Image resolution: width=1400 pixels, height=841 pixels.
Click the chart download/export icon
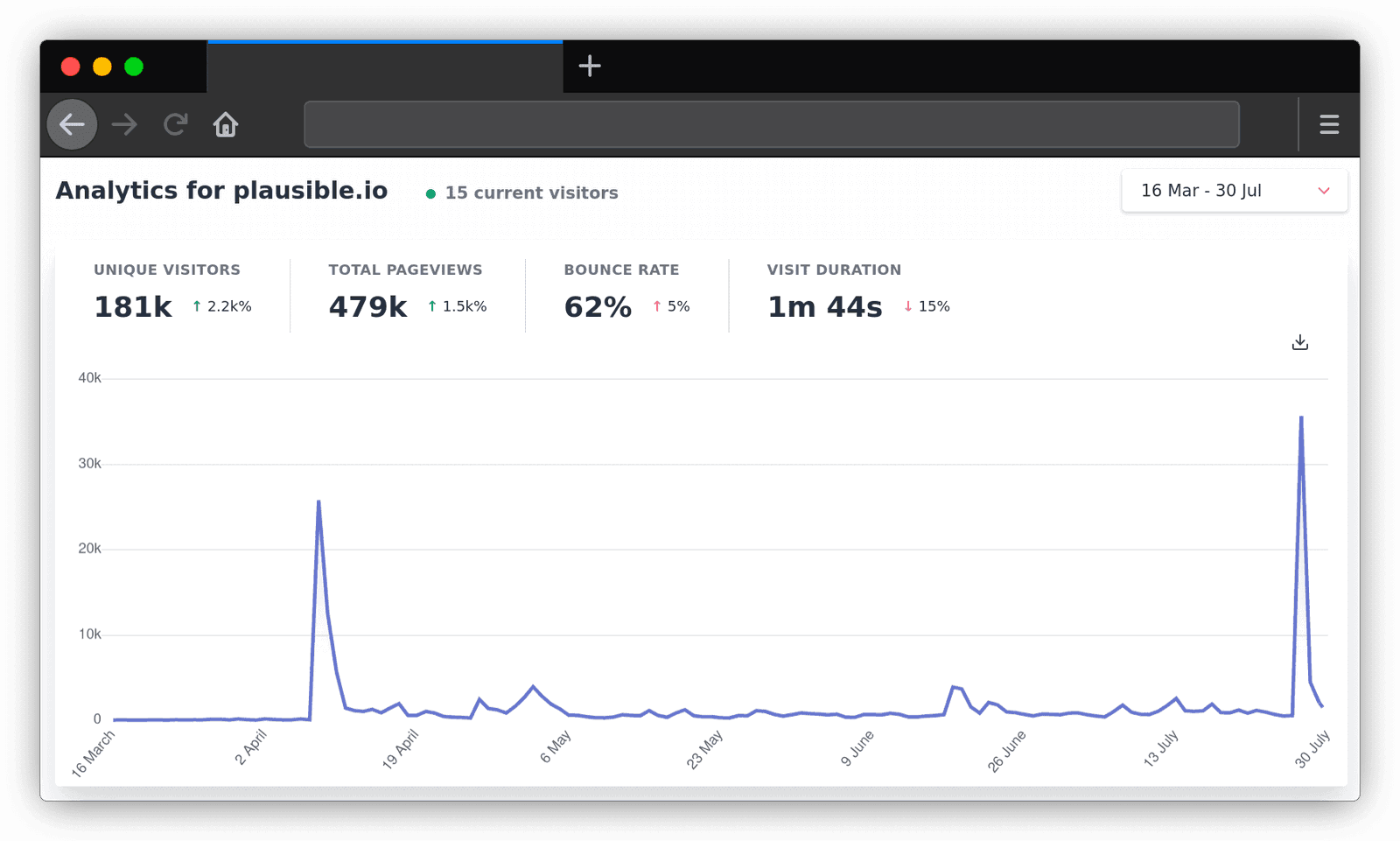1300,342
